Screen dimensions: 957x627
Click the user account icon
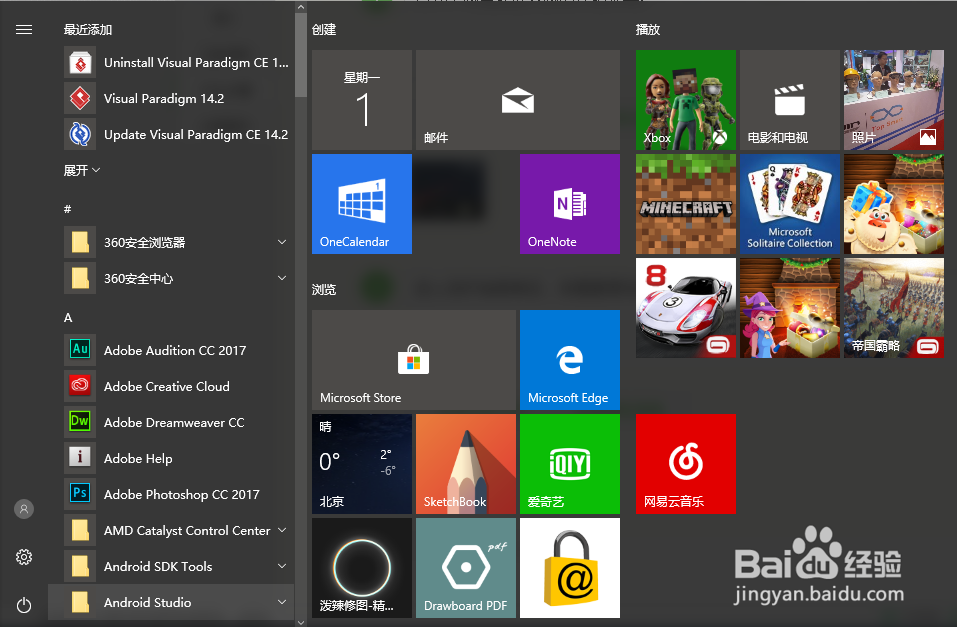point(24,509)
